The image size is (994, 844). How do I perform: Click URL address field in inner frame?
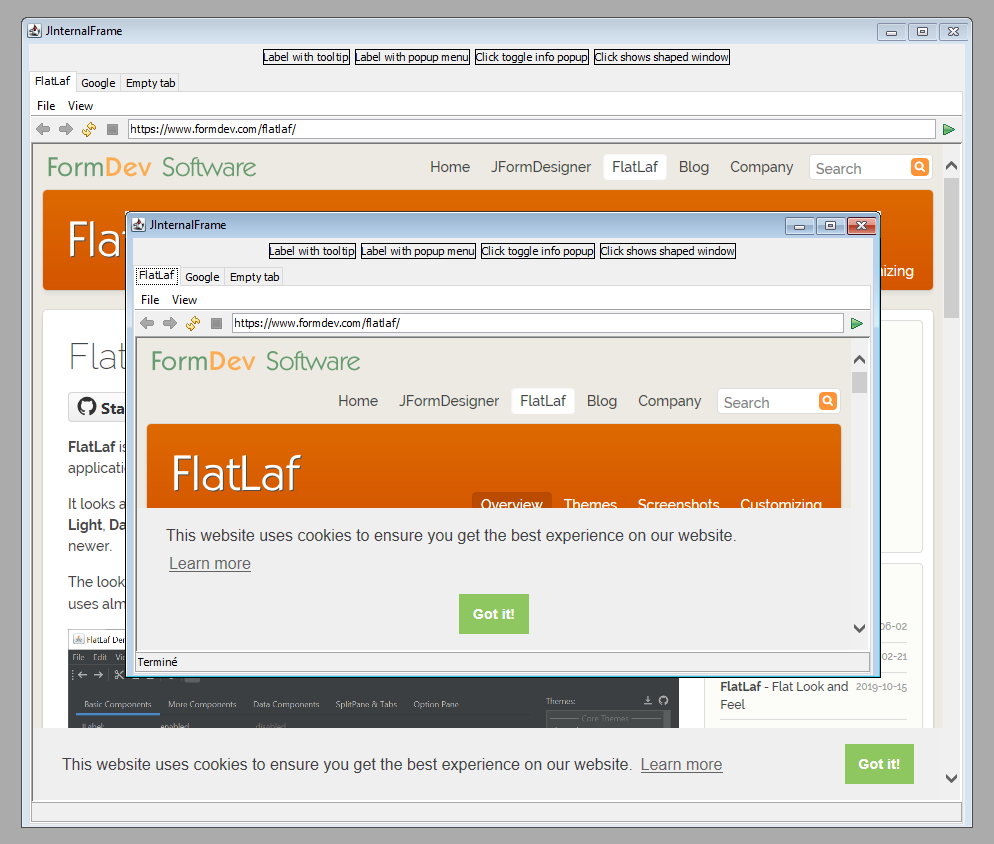[538, 323]
